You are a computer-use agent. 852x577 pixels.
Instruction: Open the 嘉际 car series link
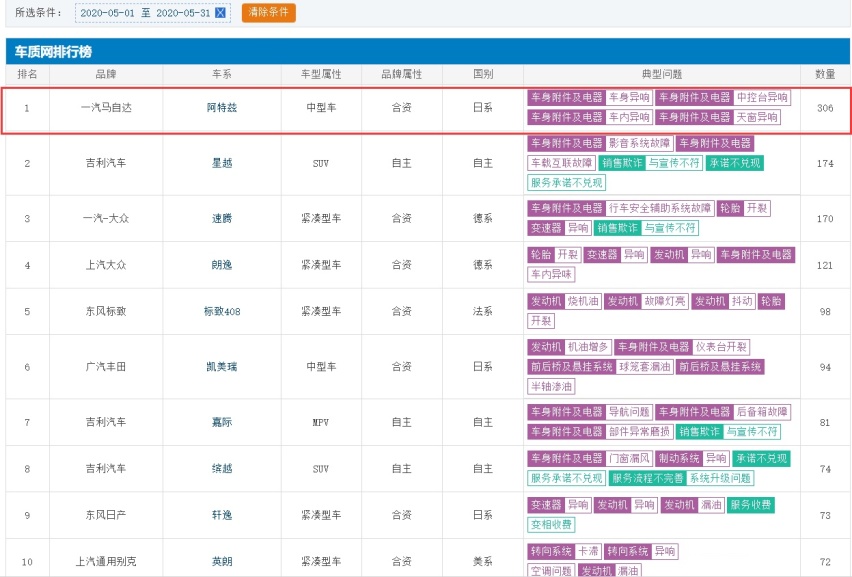[x=222, y=422]
